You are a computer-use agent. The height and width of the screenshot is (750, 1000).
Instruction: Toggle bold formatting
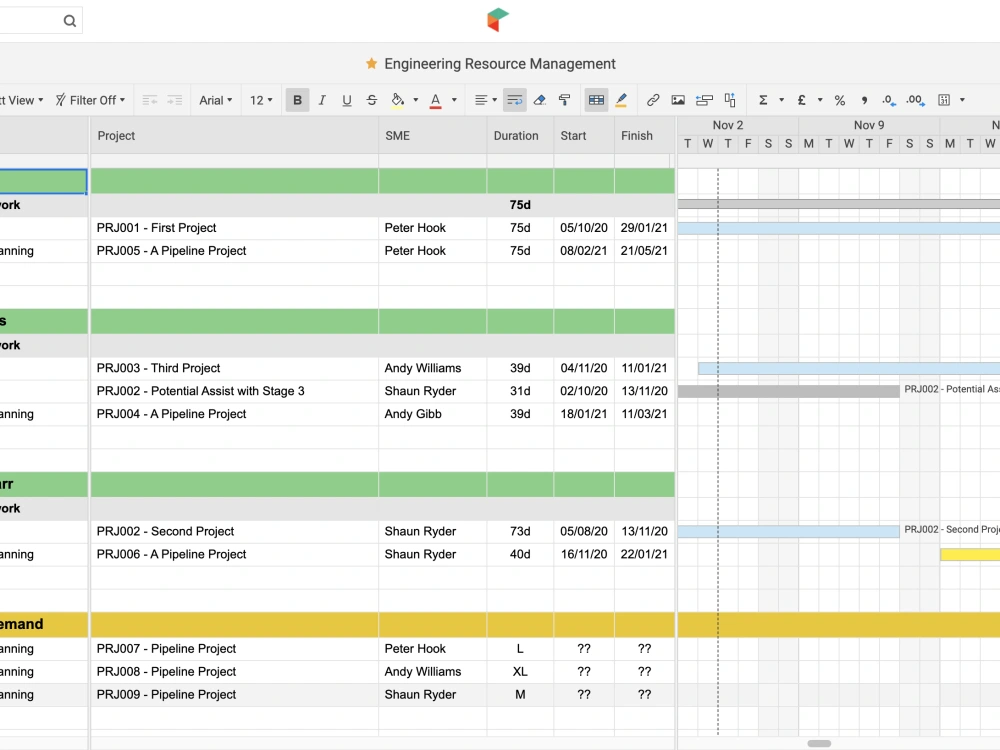(297, 100)
